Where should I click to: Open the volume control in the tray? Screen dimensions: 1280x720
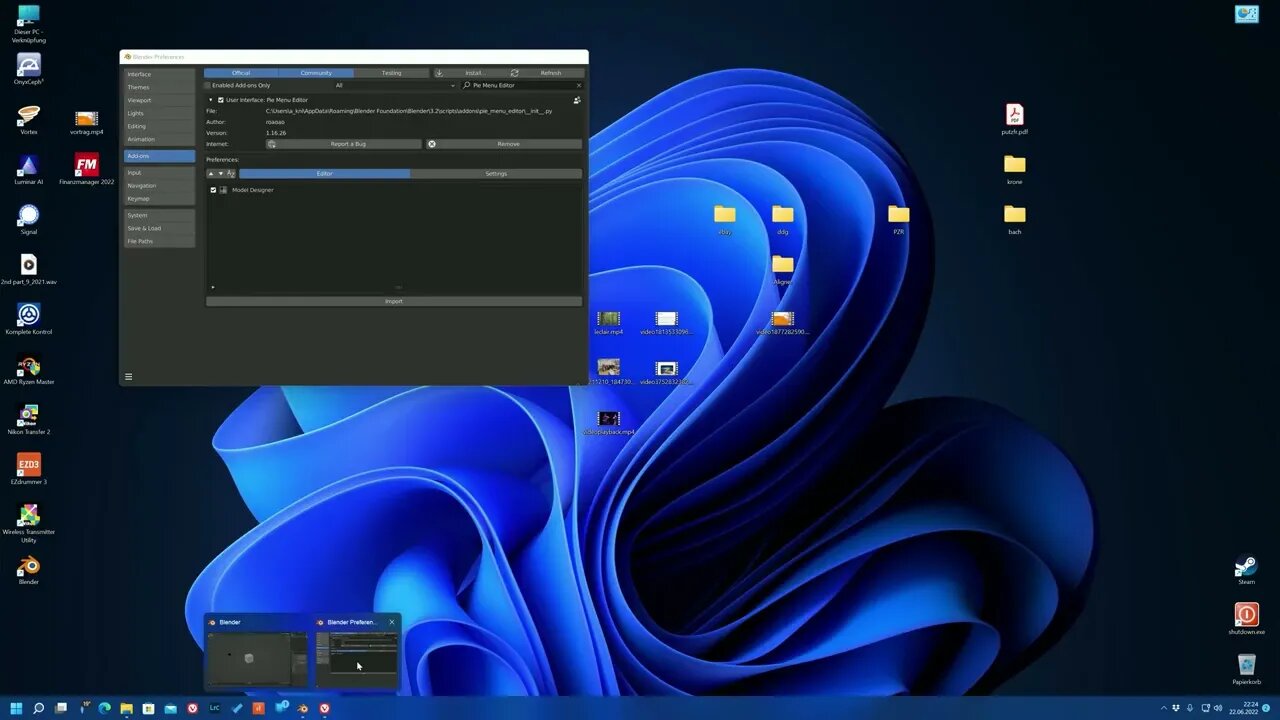coord(1218,708)
